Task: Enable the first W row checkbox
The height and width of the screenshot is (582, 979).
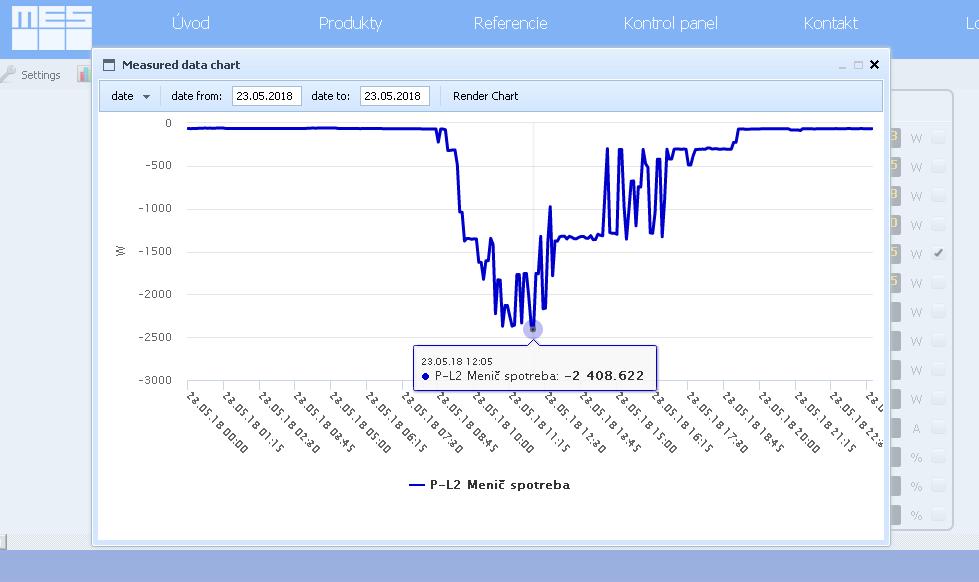Action: [938, 138]
